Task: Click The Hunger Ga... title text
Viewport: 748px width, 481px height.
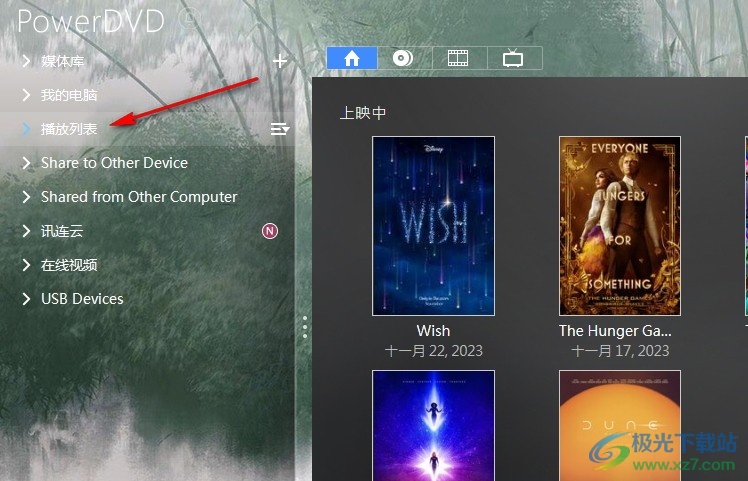Action: click(615, 331)
